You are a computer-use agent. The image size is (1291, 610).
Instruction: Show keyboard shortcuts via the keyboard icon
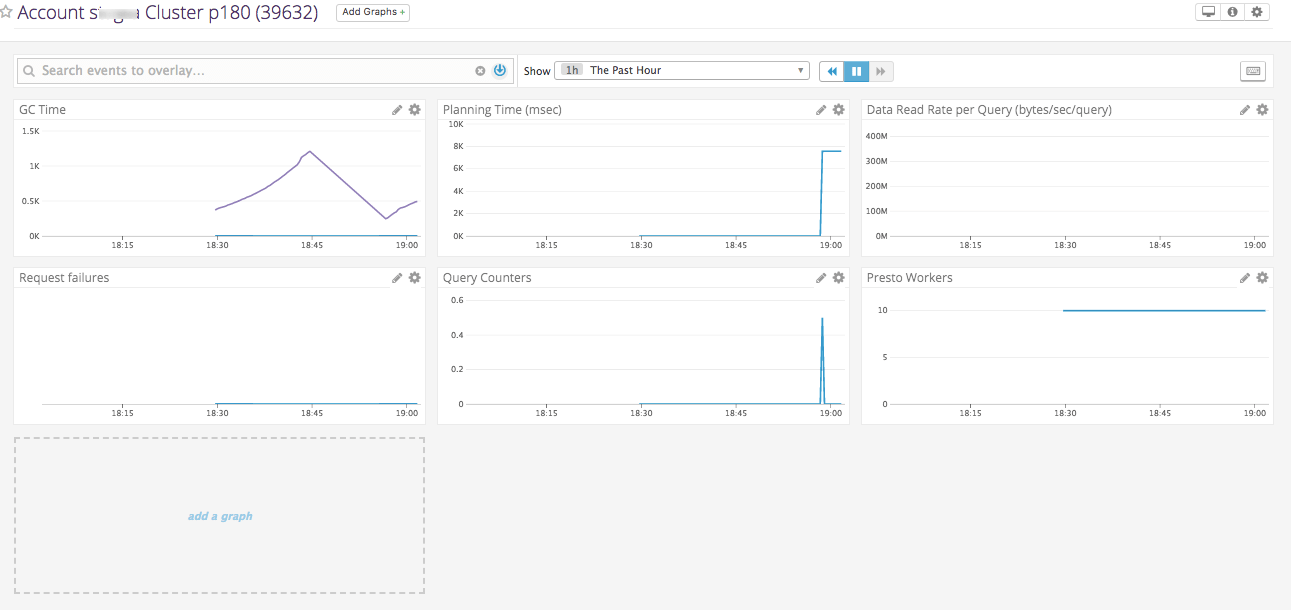click(x=1252, y=70)
